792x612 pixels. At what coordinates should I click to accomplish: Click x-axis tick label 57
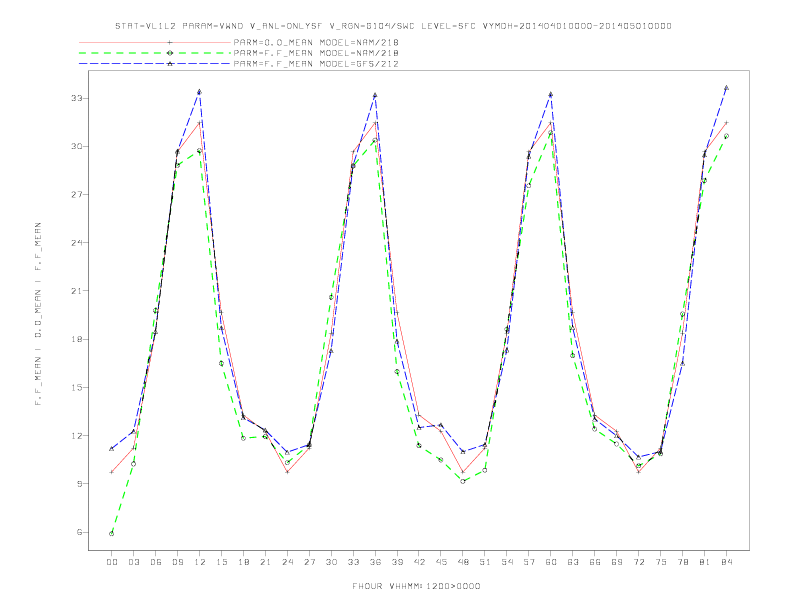pyautogui.click(x=529, y=562)
